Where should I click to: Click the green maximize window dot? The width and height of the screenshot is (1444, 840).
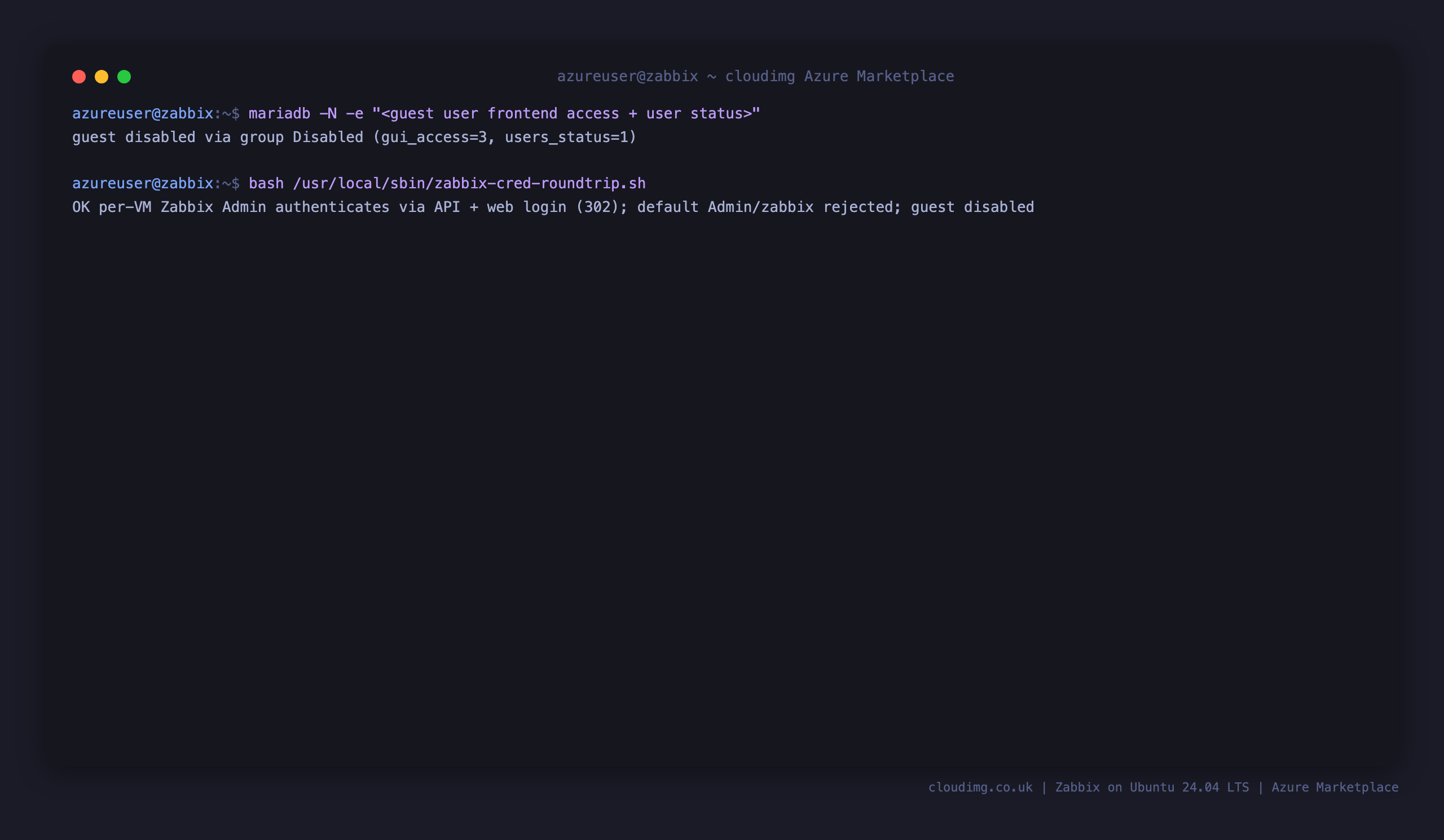point(124,77)
